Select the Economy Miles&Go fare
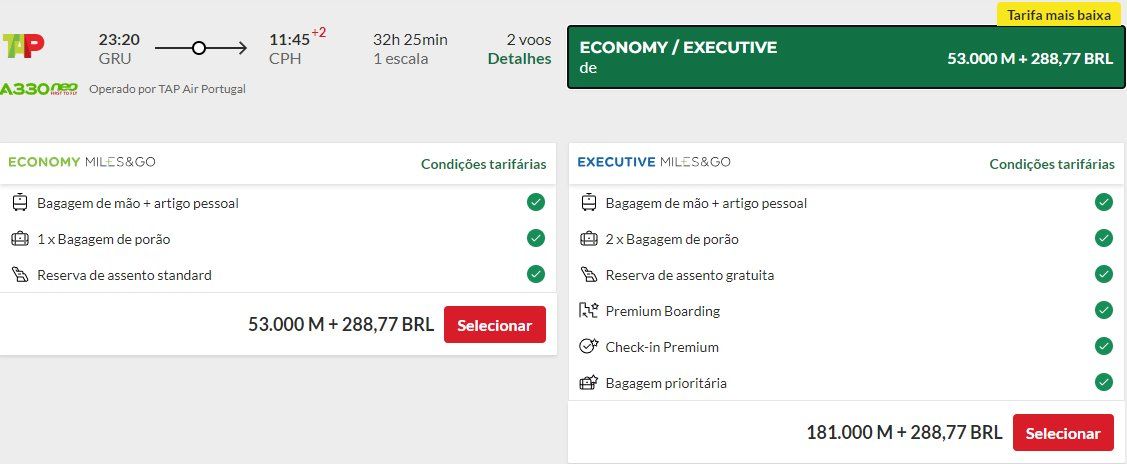 pyautogui.click(x=495, y=325)
